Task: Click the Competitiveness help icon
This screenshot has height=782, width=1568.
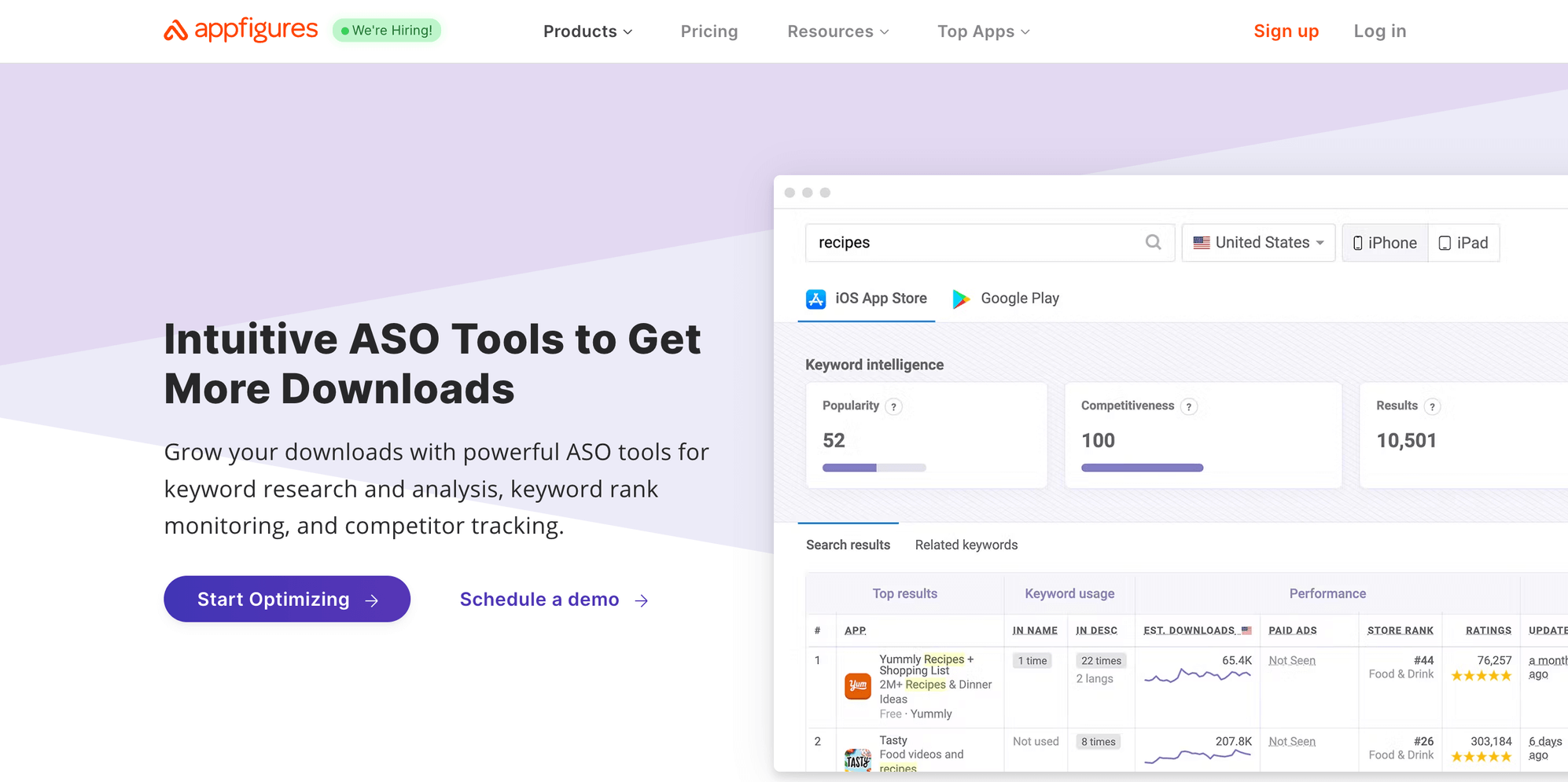Action: click(x=1189, y=406)
